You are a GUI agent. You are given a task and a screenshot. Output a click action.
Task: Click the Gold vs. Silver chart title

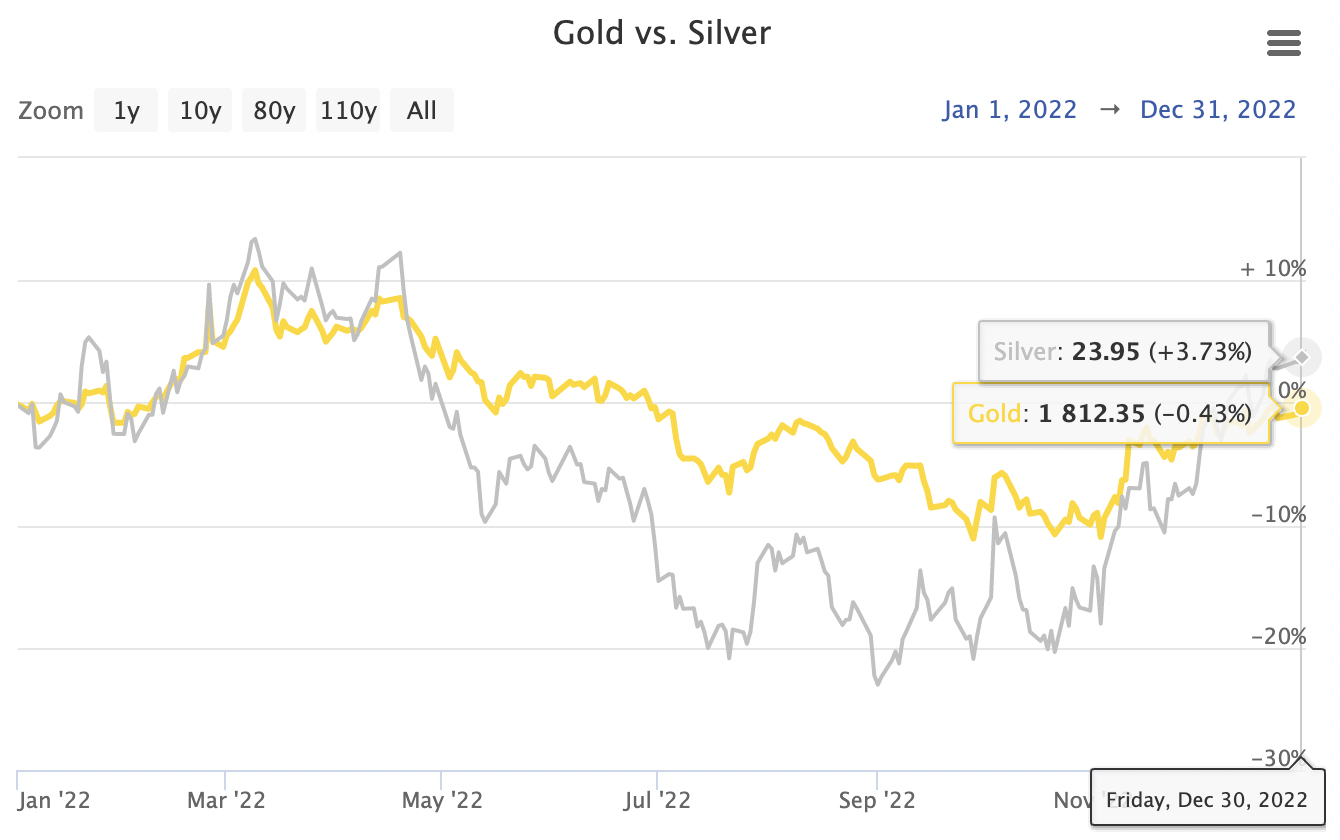[662, 33]
